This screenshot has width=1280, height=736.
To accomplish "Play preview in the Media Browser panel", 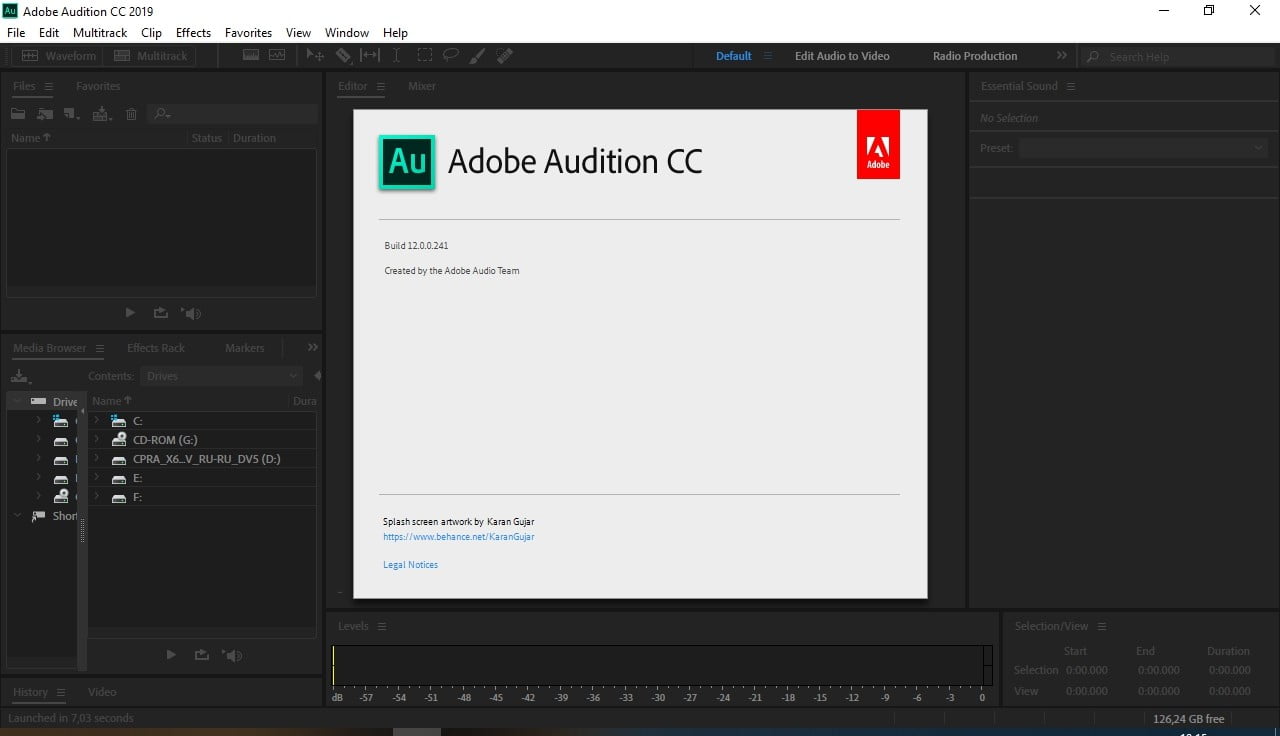I will click(x=171, y=655).
